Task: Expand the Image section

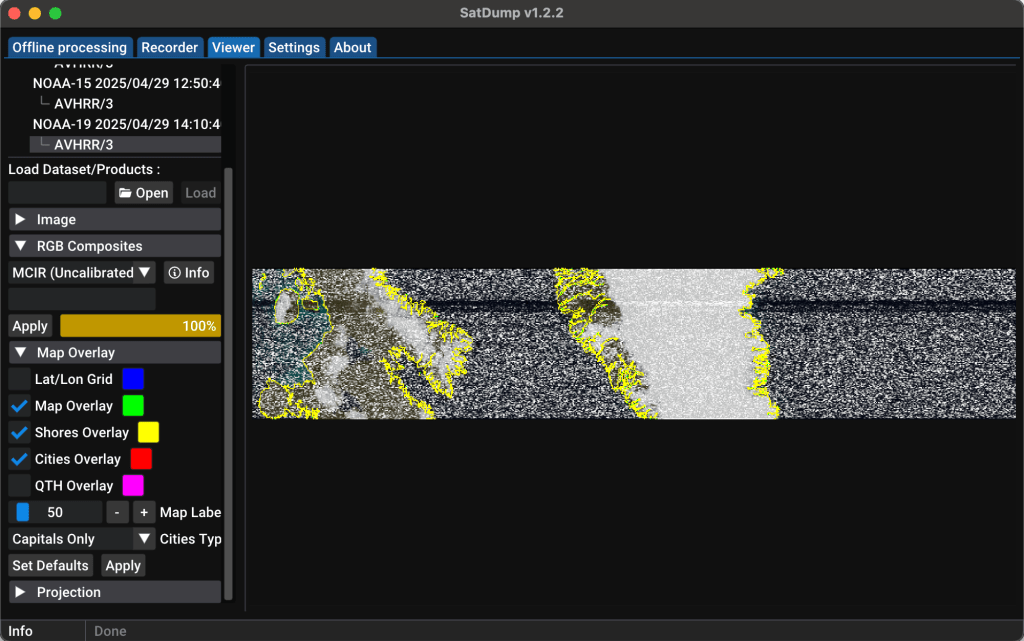Action: pyautogui.click(x=115, y=219)
